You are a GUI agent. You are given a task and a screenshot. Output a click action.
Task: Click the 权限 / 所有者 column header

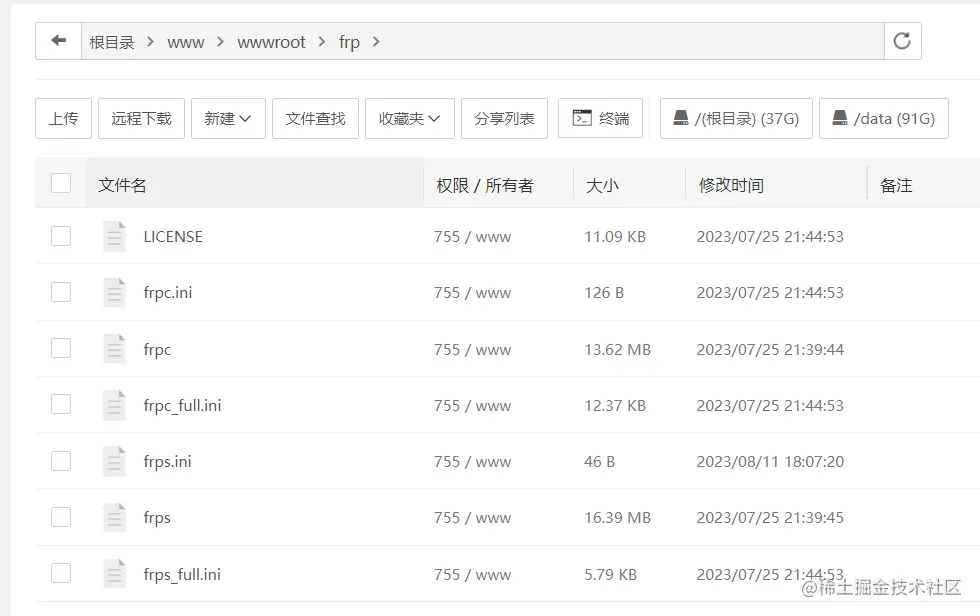[485, 185]
